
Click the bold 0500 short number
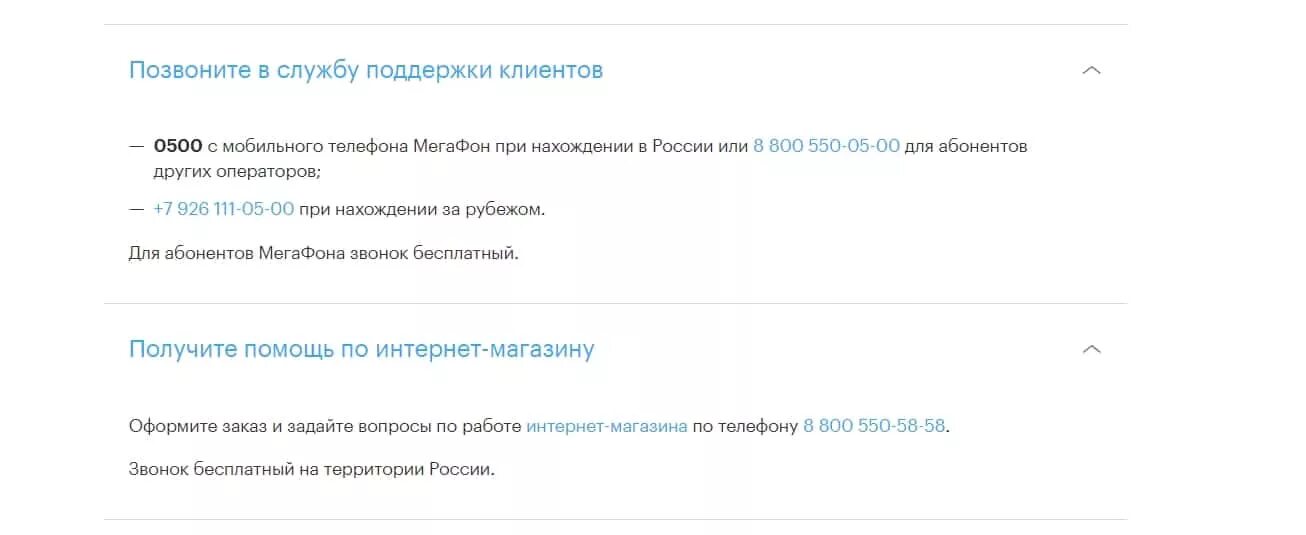point(178,146)
